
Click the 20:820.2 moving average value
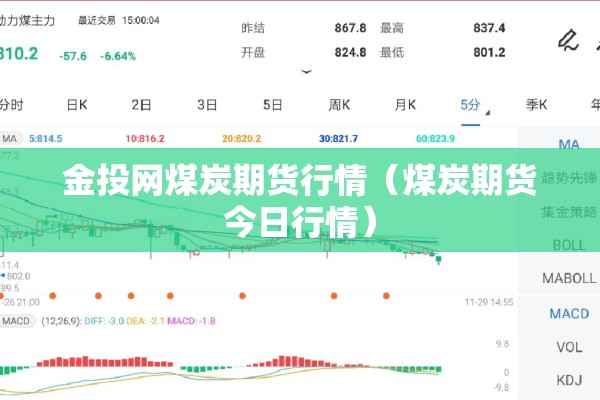coord(241,139)
